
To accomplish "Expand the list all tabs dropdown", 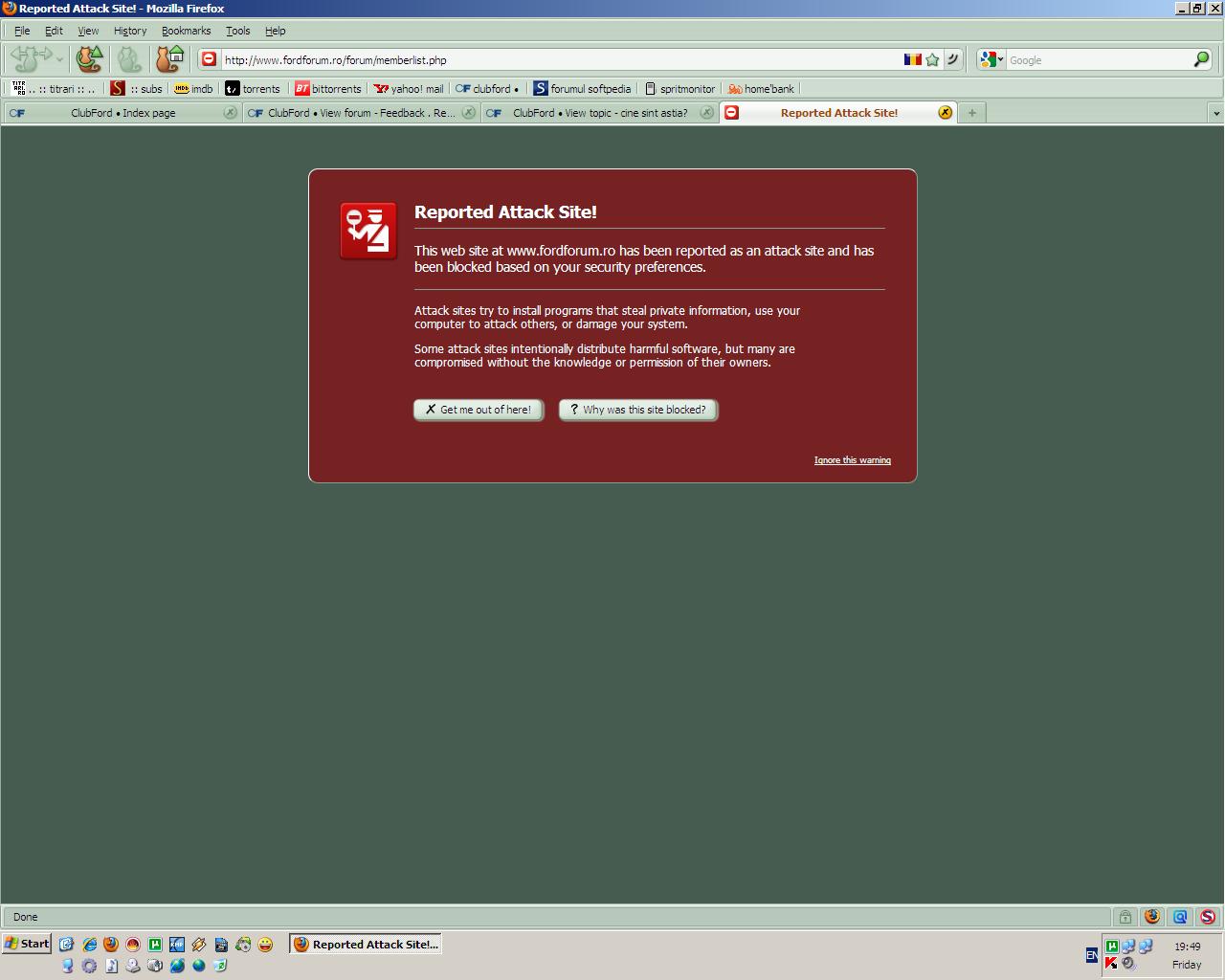I will [1216, 113].
